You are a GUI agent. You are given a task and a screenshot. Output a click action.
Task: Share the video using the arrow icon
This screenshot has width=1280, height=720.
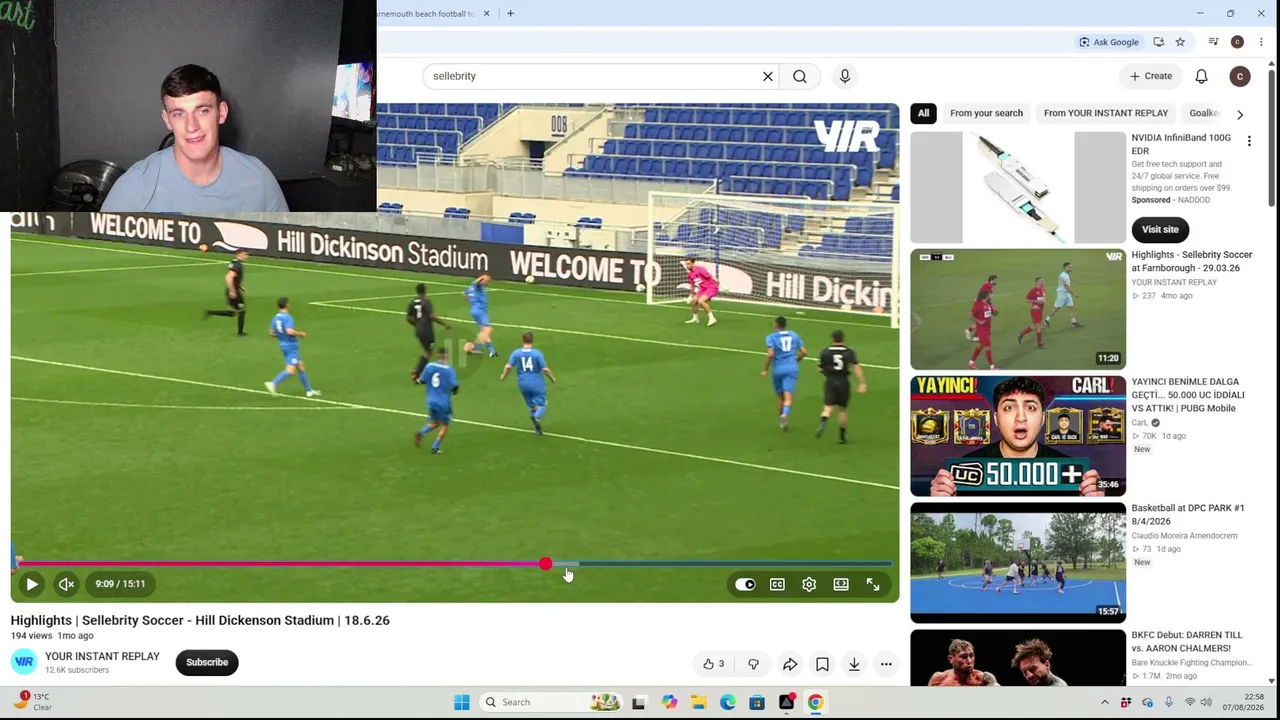click(x=790, y=664)
